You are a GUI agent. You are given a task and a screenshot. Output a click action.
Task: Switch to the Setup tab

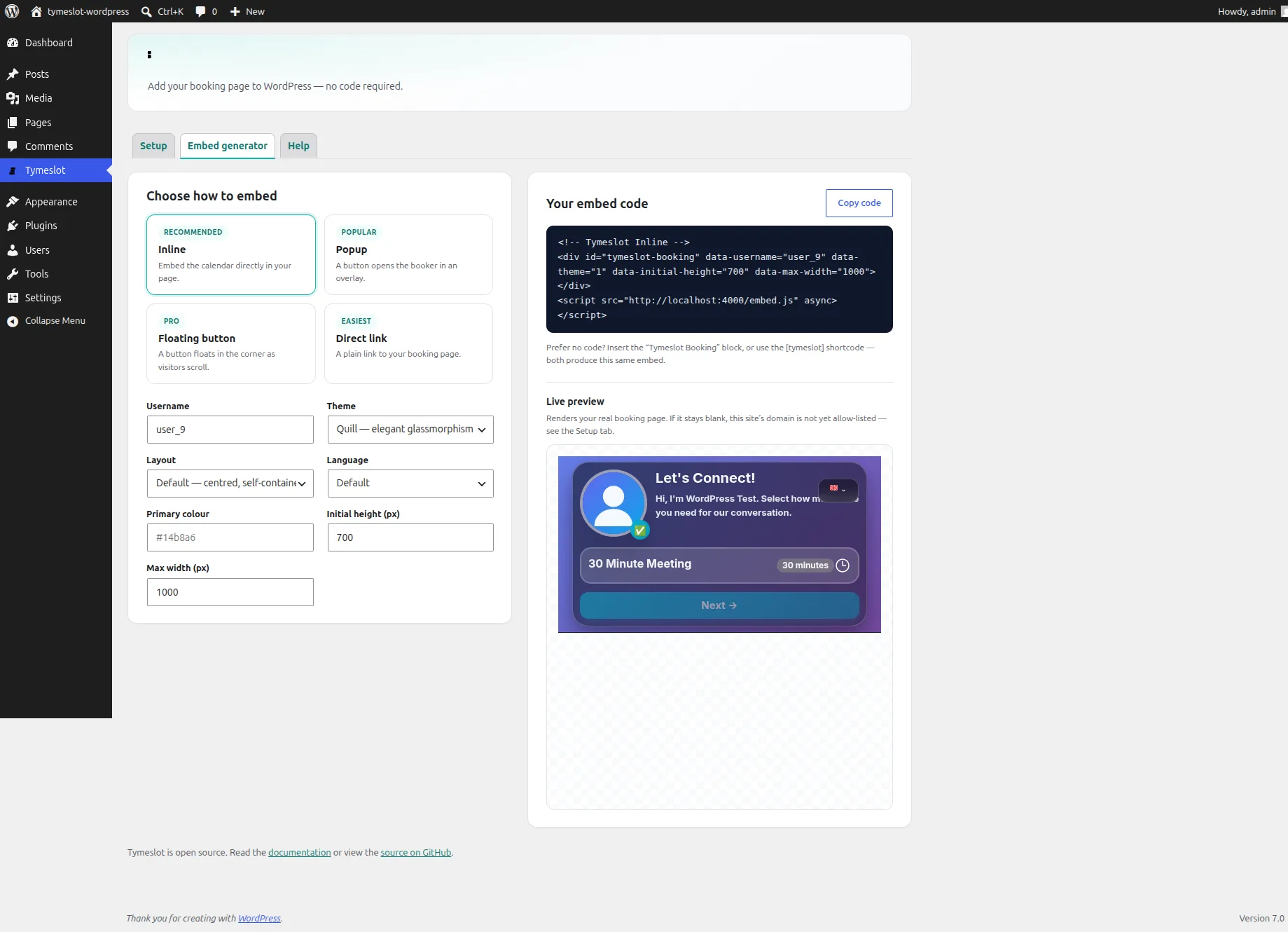tap(153, 146)
